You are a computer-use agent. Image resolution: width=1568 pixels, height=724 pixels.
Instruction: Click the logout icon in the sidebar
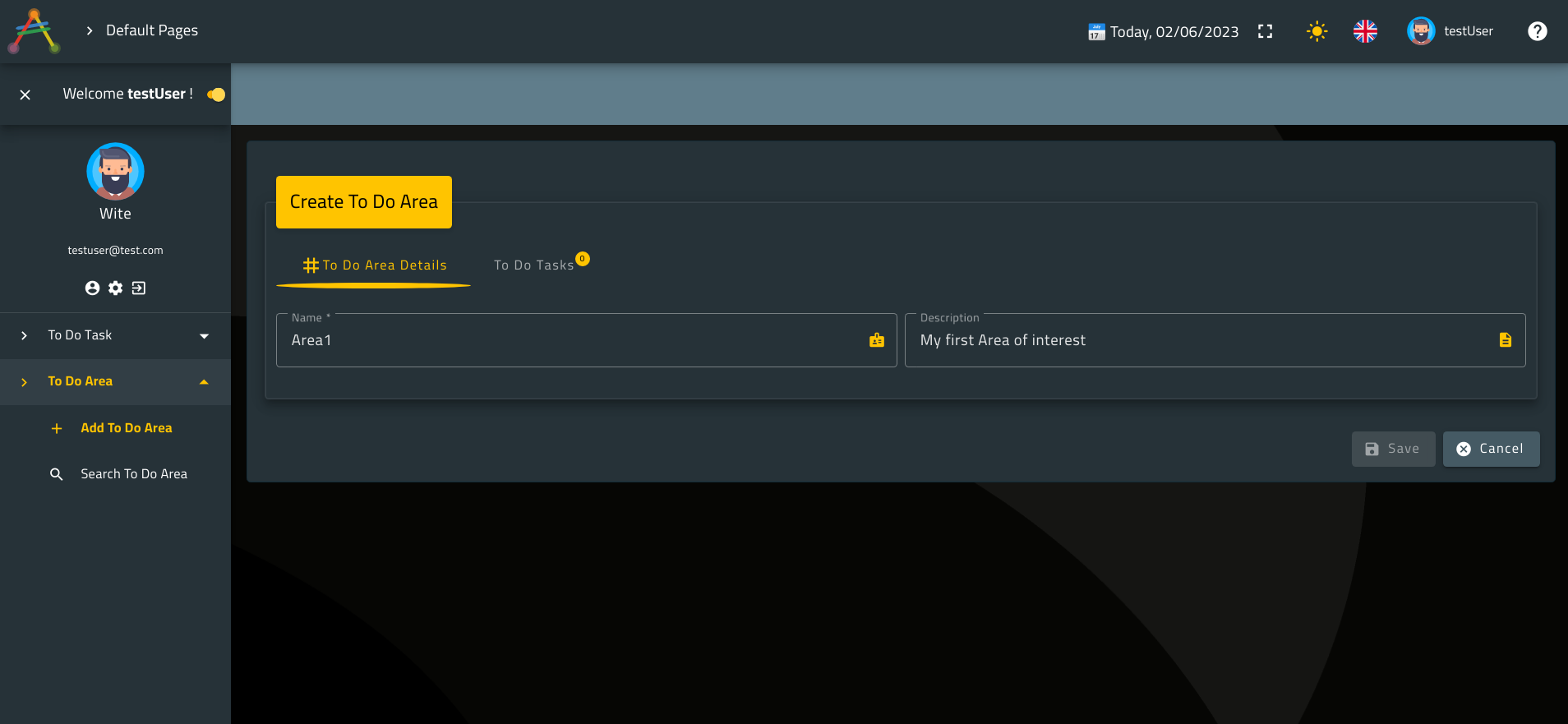coord(139,288)
